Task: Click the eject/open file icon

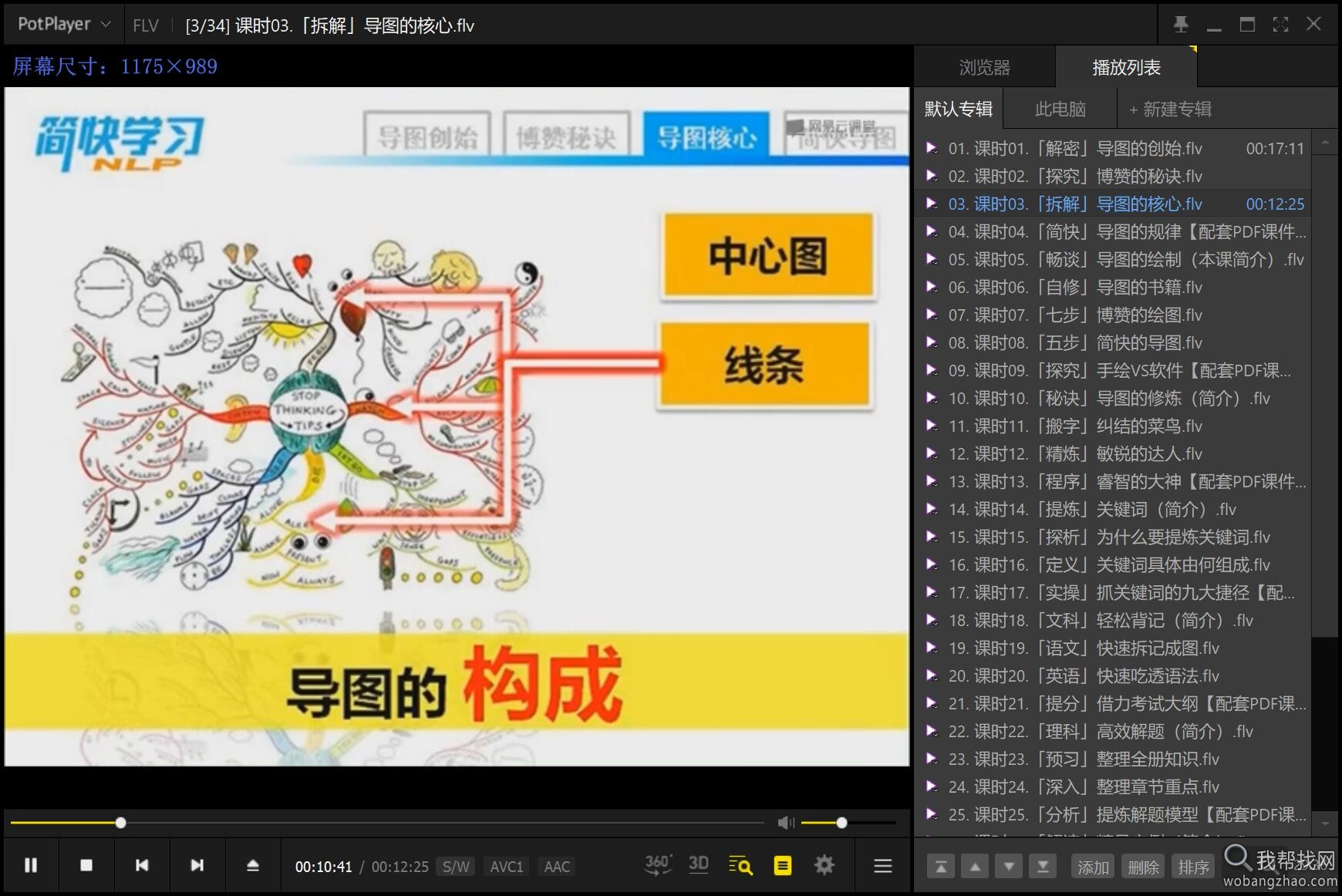Action: [x=253, y=865]
